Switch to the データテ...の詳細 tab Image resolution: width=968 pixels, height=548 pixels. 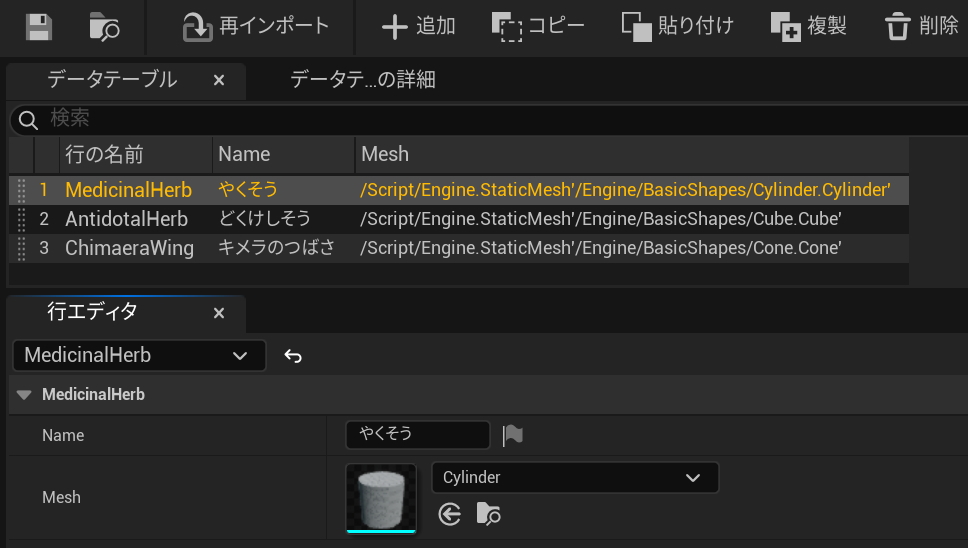pos(362,80)
